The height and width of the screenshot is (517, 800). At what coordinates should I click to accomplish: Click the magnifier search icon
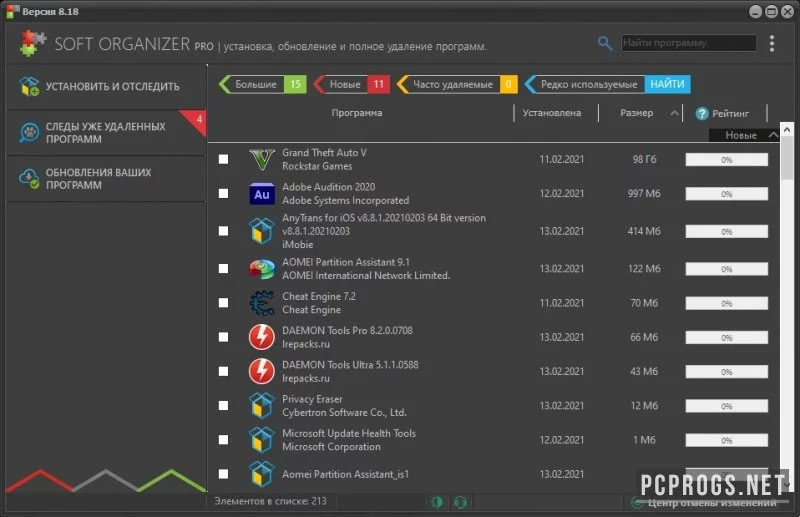605,43
